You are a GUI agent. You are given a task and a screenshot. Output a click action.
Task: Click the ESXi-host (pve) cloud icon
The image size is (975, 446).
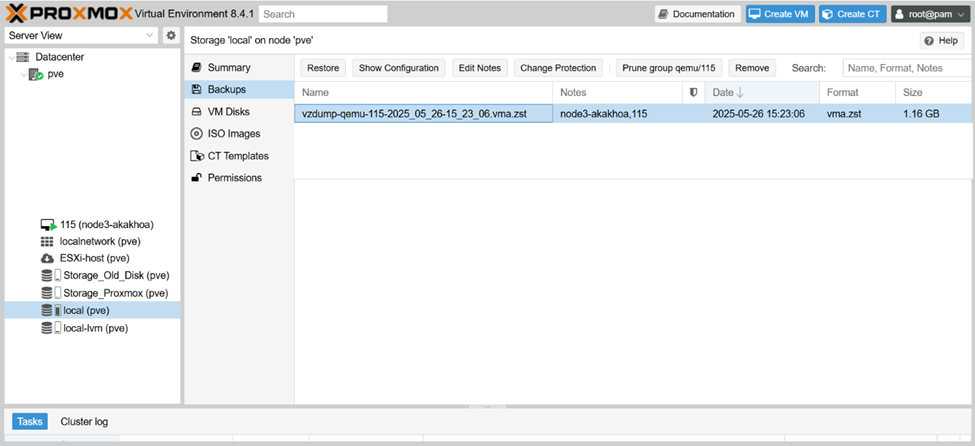click(47, 258)
